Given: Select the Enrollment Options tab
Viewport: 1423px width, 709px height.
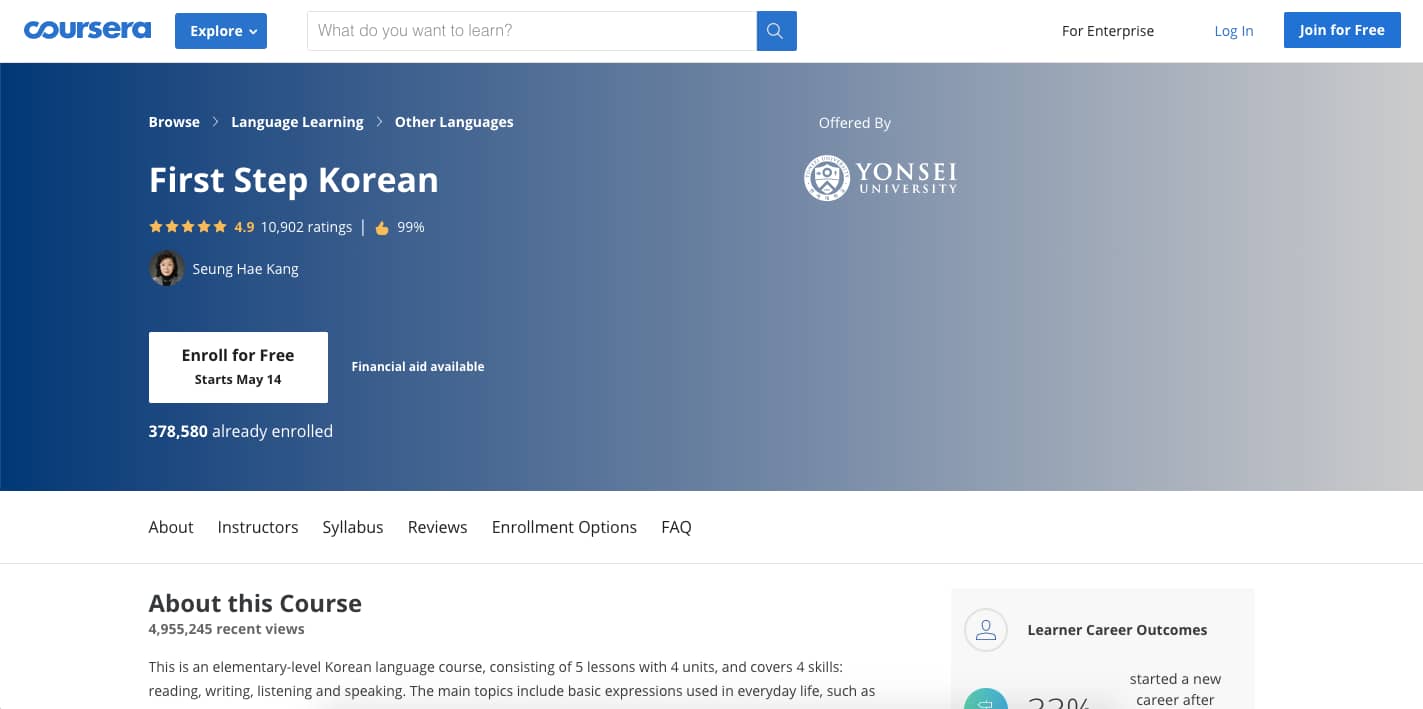Looking at the screenshot, I should [x=564, y=527].
